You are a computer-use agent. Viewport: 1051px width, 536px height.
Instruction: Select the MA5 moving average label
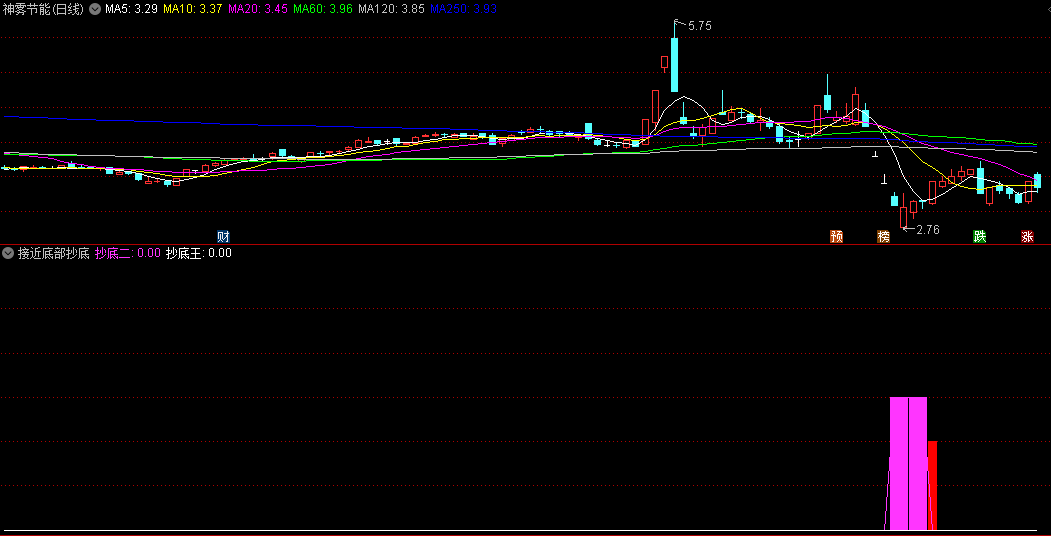pyautogui.click(x=131, y=9)
